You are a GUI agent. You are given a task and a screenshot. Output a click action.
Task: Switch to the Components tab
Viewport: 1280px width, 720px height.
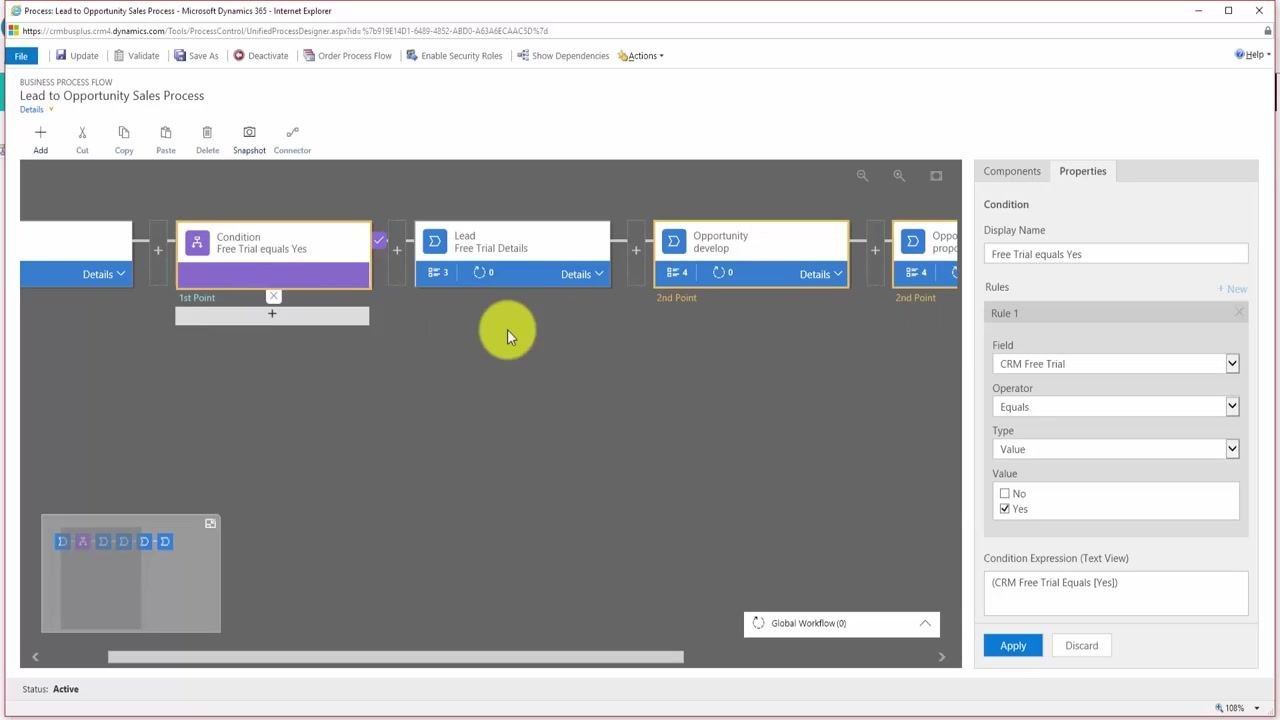point(1012,171)
